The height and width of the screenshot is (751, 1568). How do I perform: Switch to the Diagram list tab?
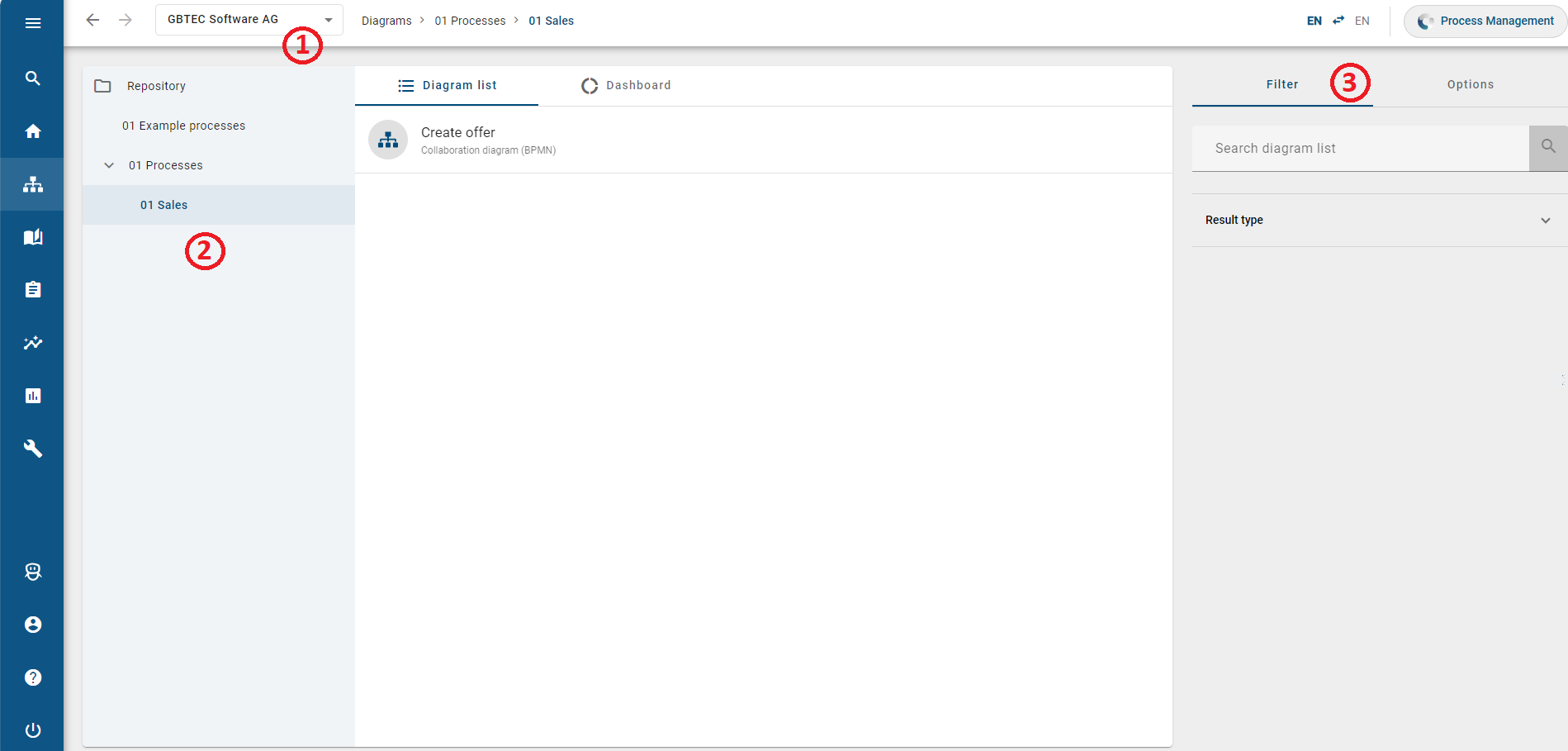pyautogui.click(x=447, y=85)
